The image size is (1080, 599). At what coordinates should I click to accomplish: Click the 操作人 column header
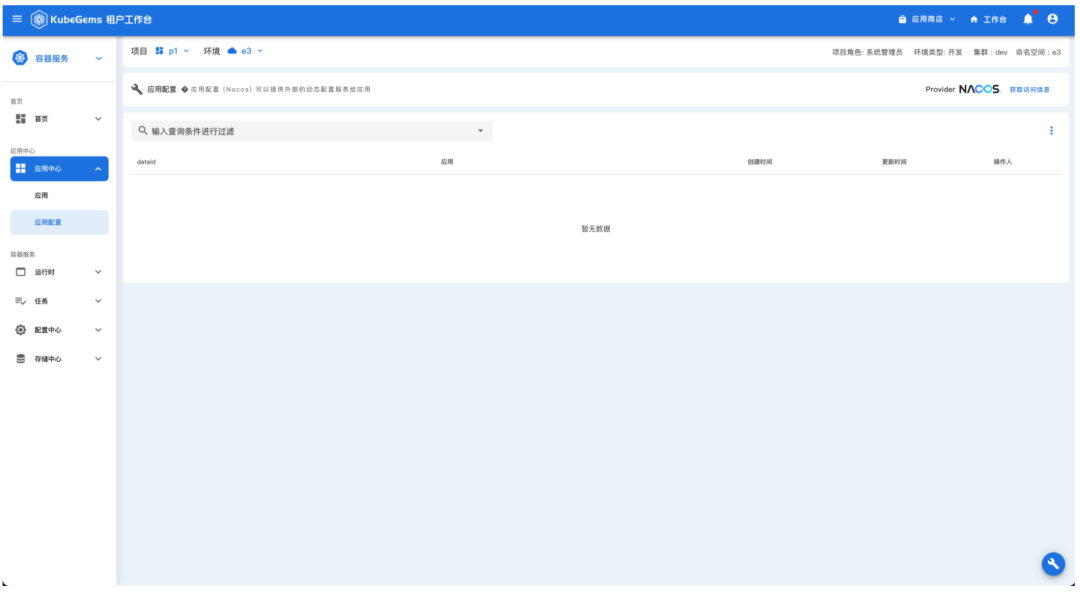click(1003, 162)
